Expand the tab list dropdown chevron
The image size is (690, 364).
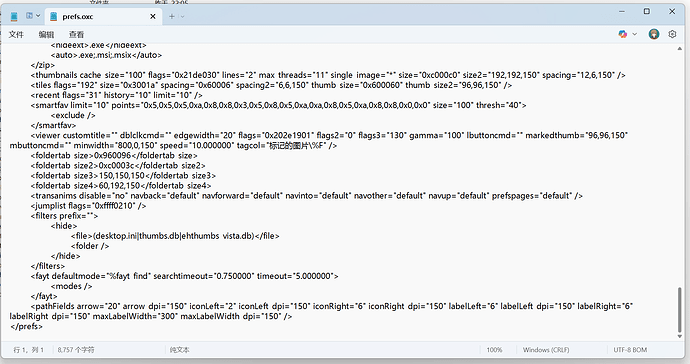click(x=38, y=16)
